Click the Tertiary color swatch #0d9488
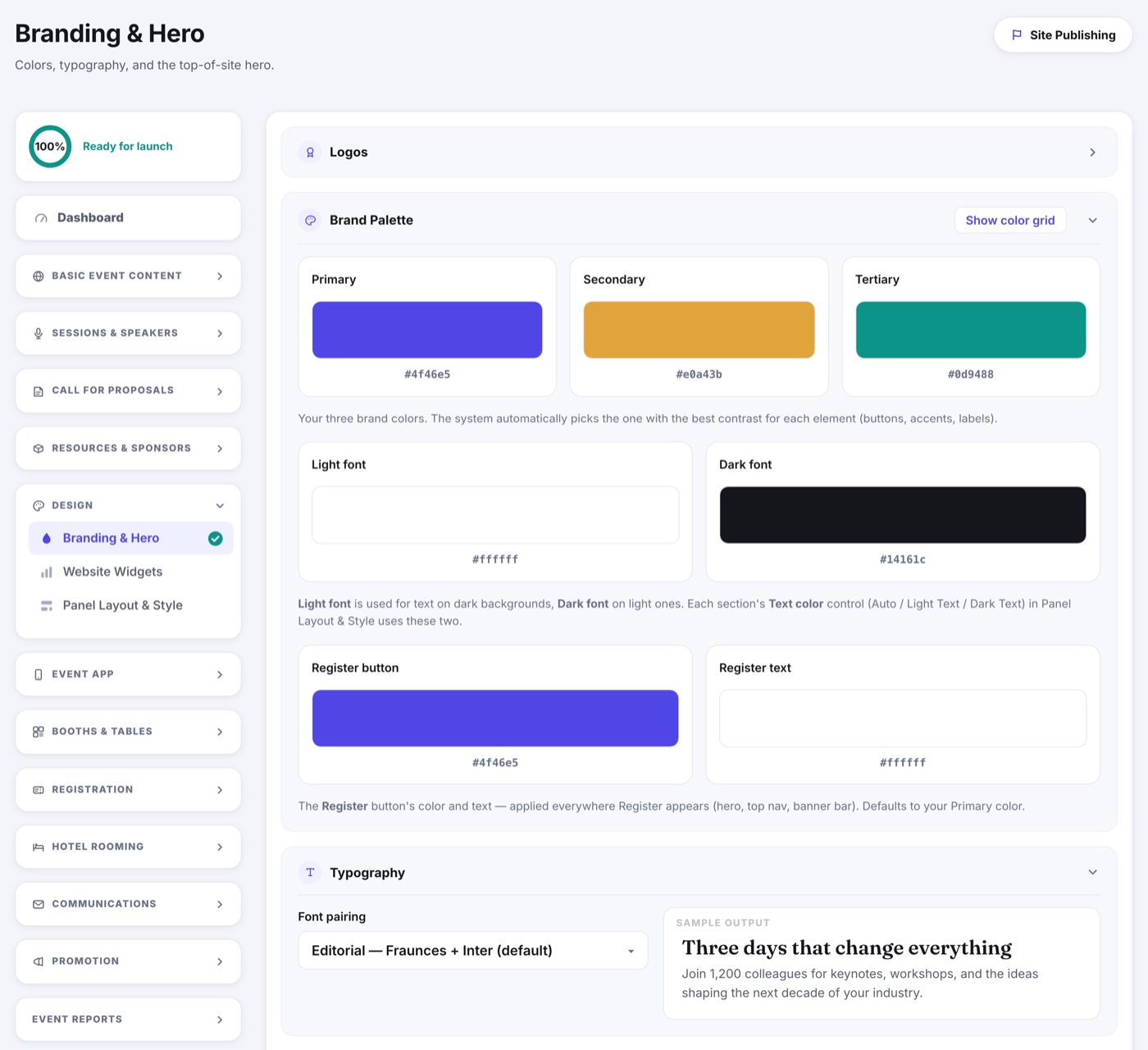Image resolution: width=1148 pixels, height=1050 pixels. [x=971, y=330]
